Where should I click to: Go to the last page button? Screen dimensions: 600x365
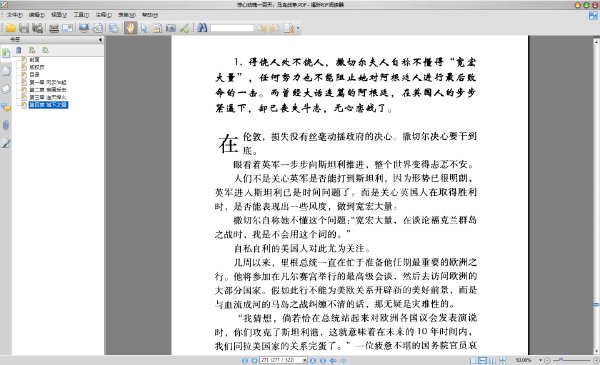tap(323, 360)
